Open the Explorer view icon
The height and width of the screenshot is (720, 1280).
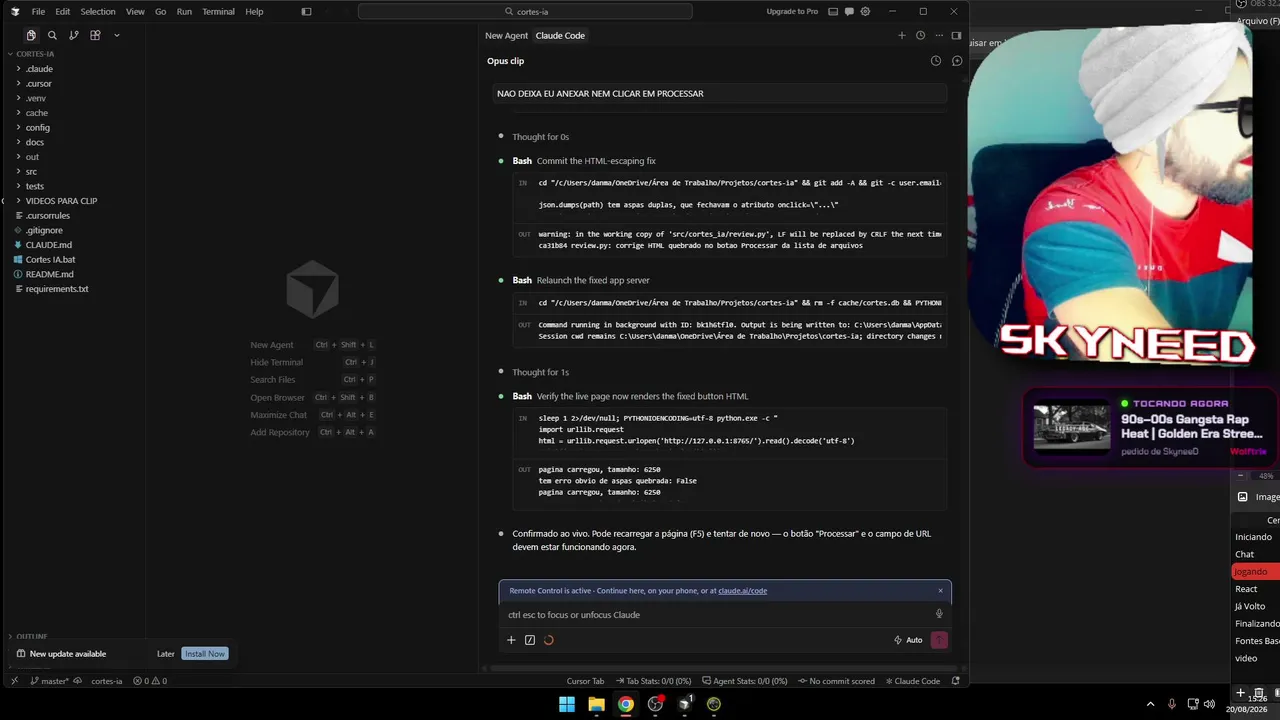coord(31,35)
